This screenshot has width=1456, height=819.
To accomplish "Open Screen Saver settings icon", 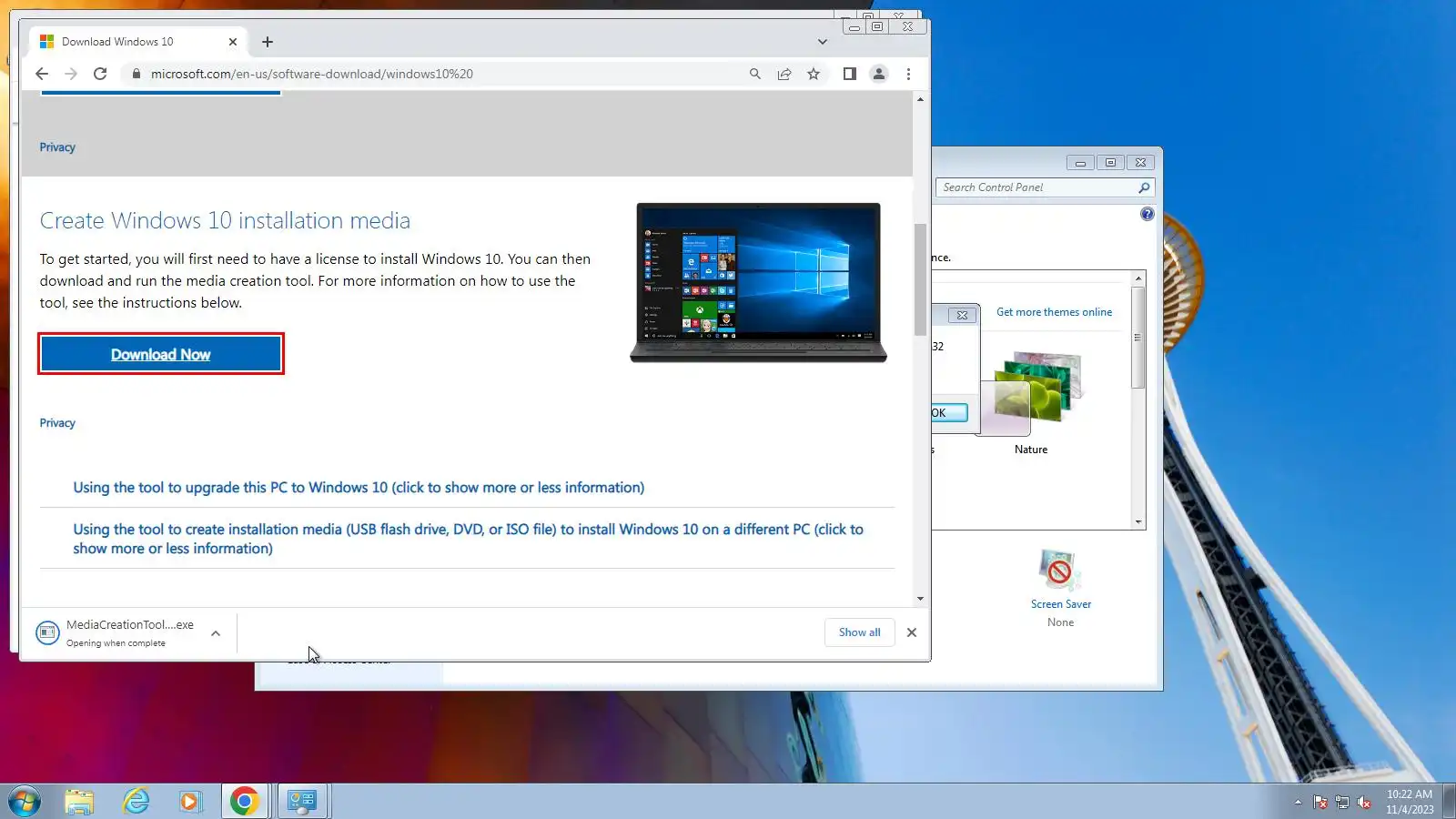I will (x=1059, y=571).
